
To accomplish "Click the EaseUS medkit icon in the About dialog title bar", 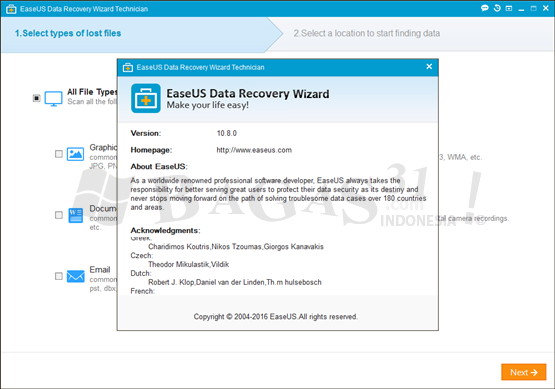I will [128, 67].
